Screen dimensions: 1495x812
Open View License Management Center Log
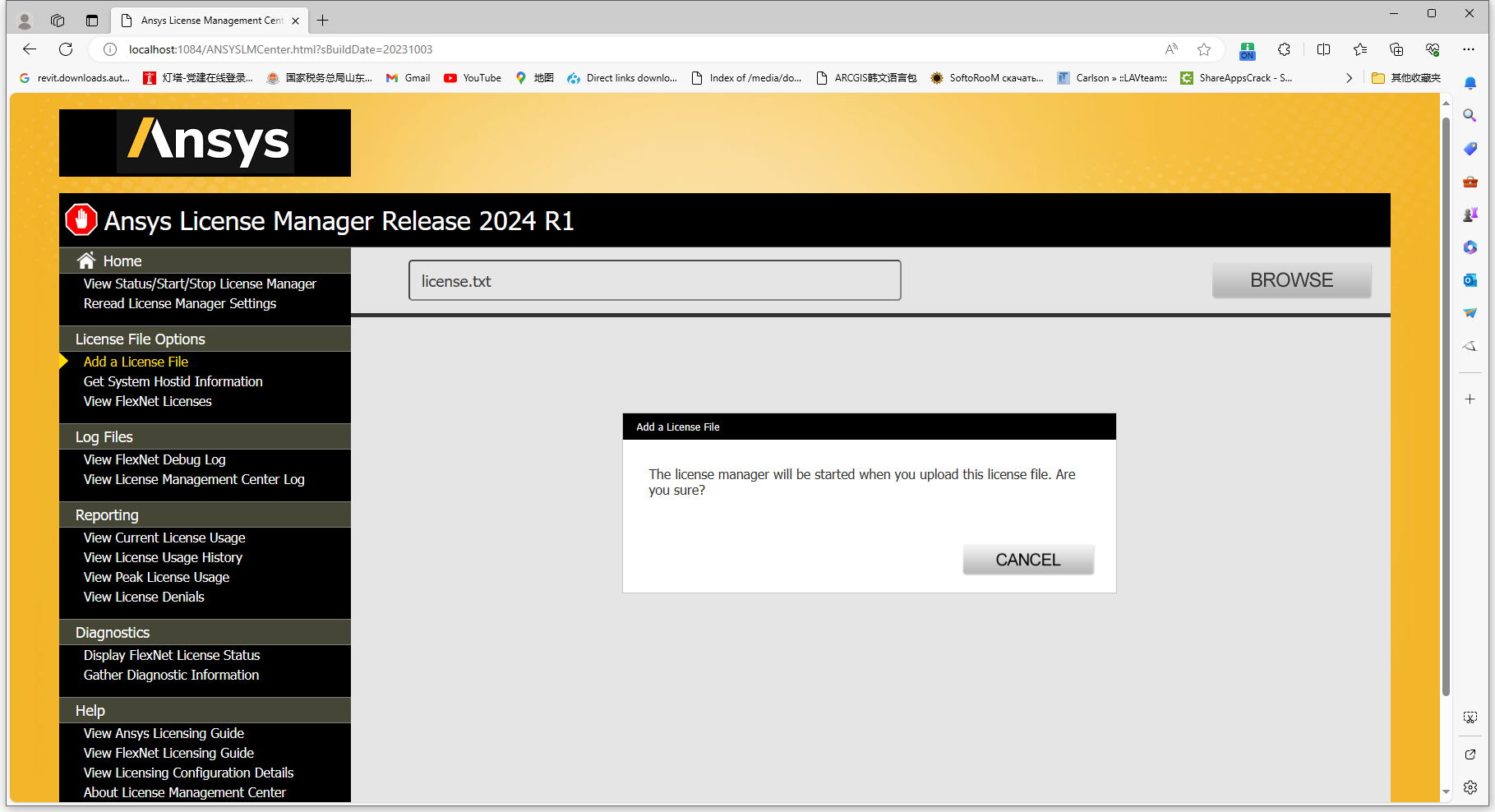[194, 479]
